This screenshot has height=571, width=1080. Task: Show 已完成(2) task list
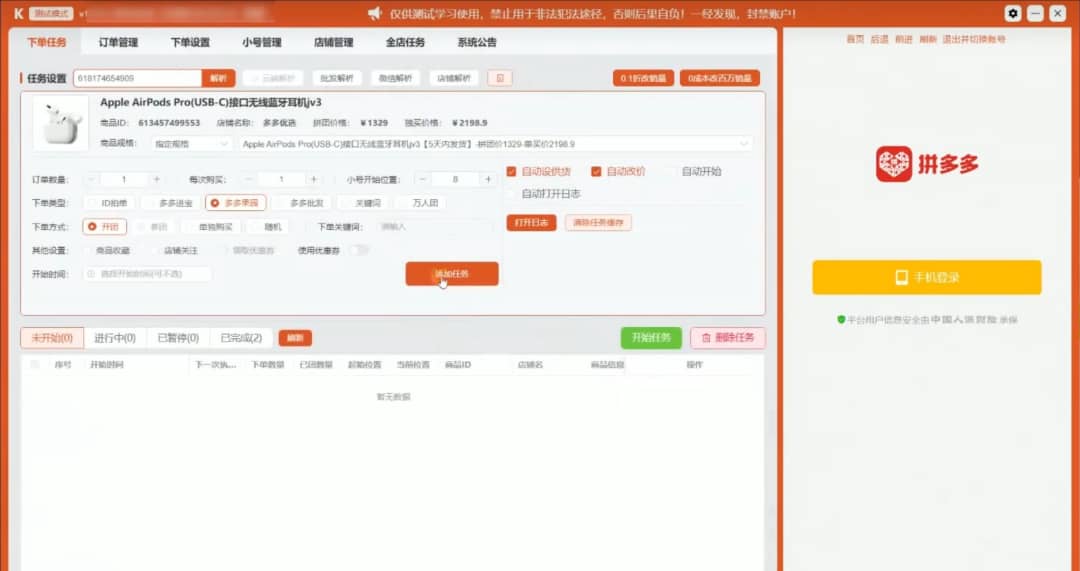pos(241,338)
